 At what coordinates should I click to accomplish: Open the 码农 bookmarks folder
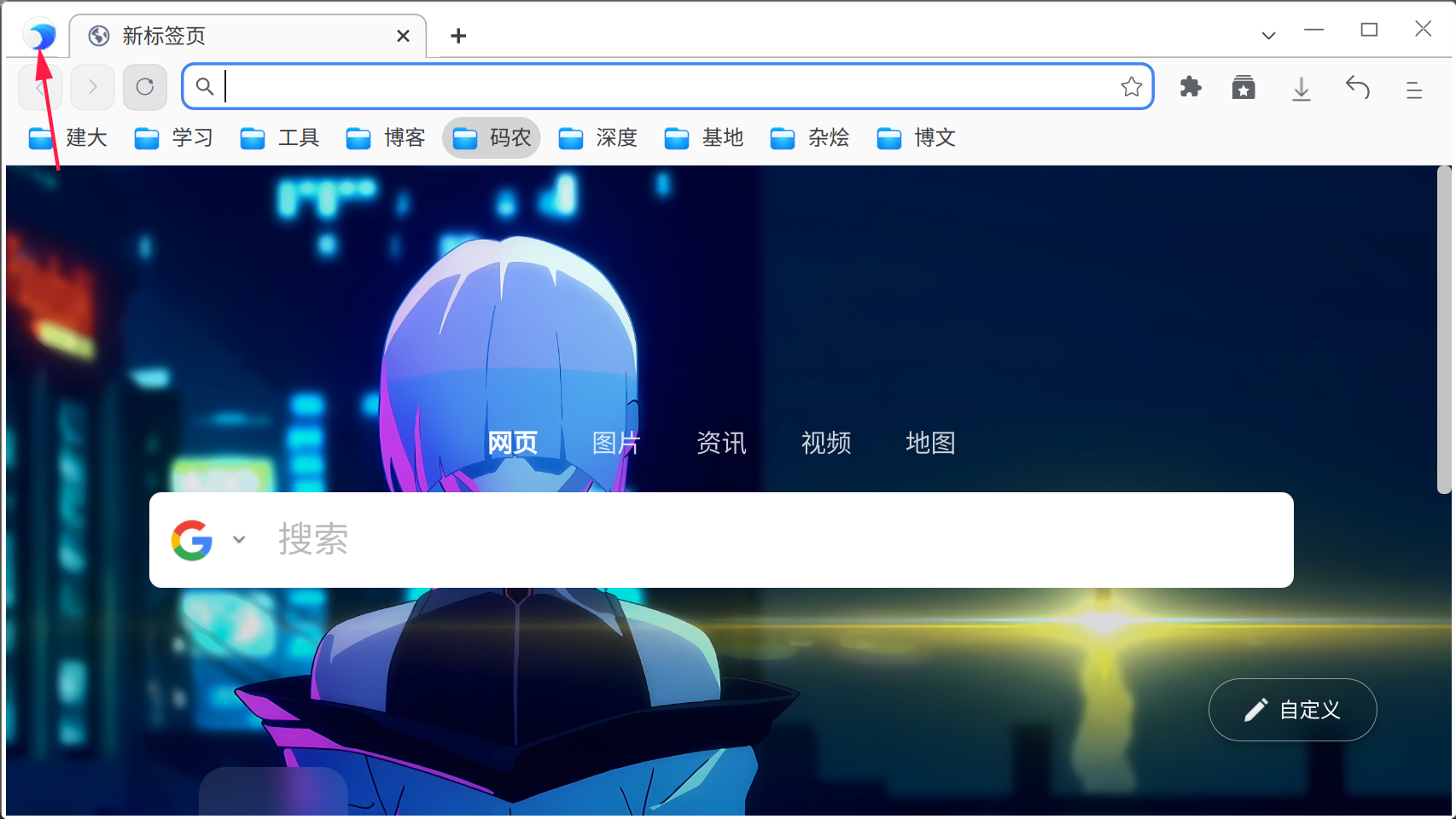click(x=492, y=137)
